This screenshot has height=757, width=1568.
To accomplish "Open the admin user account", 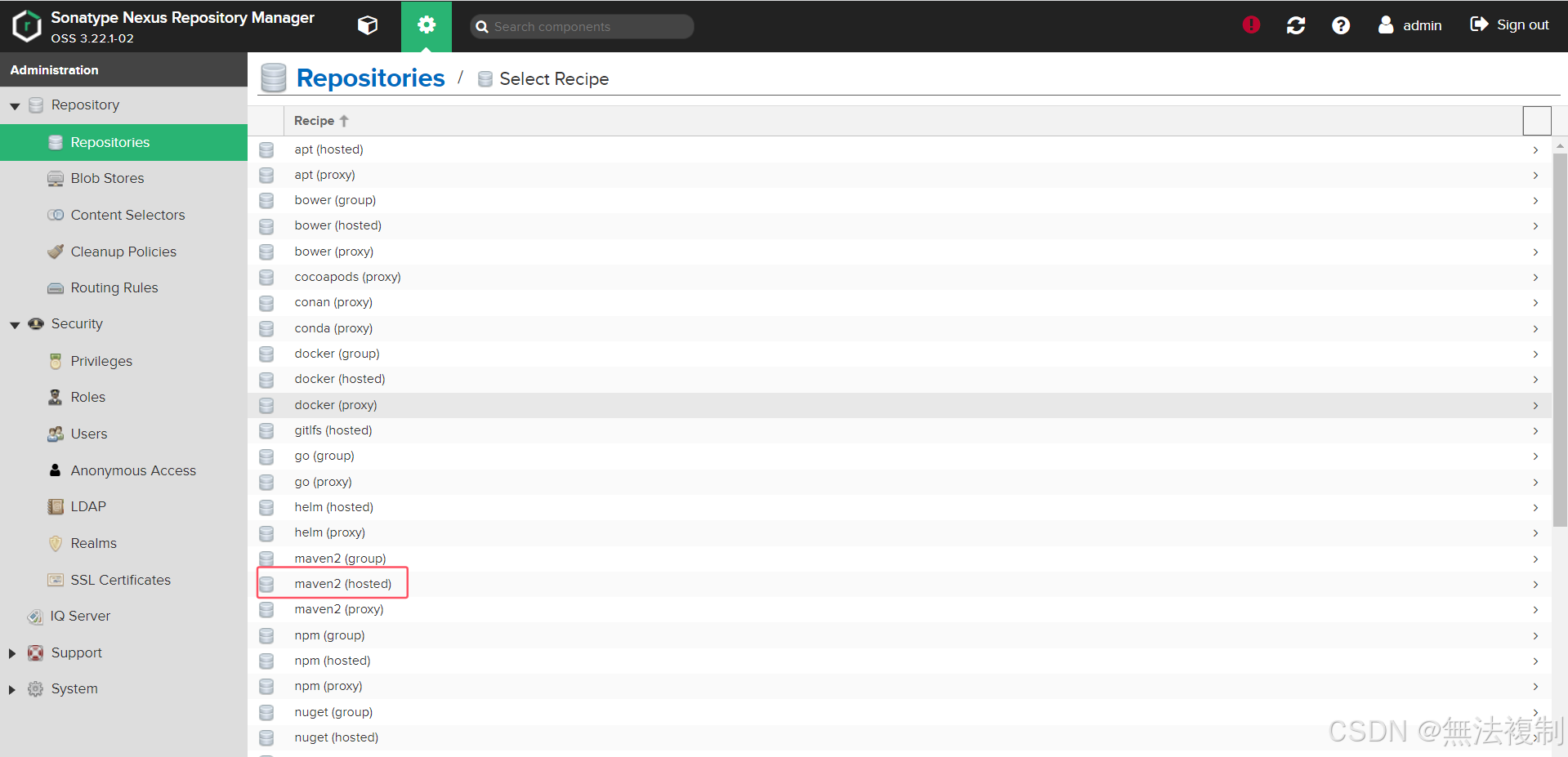I will [1409, 25].
